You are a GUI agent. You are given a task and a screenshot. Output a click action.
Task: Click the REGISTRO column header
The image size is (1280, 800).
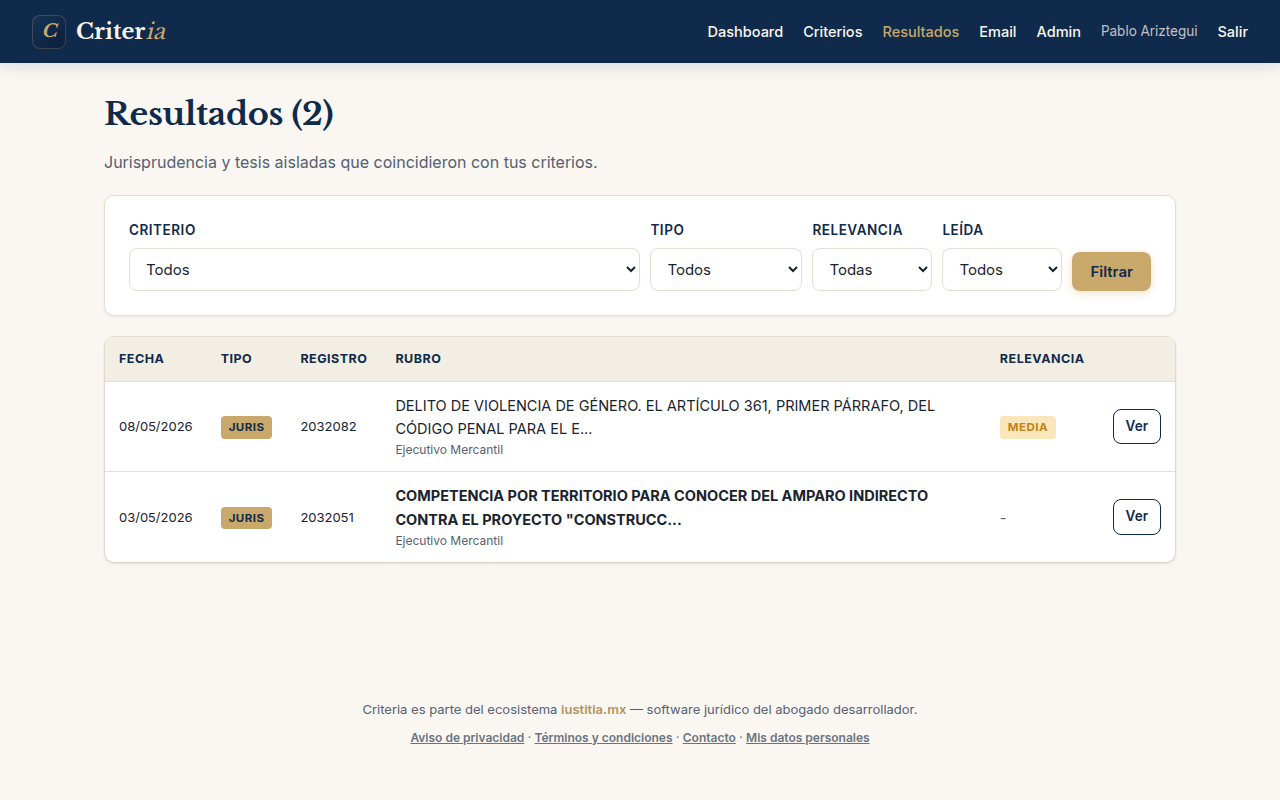(x=333, y=359)
